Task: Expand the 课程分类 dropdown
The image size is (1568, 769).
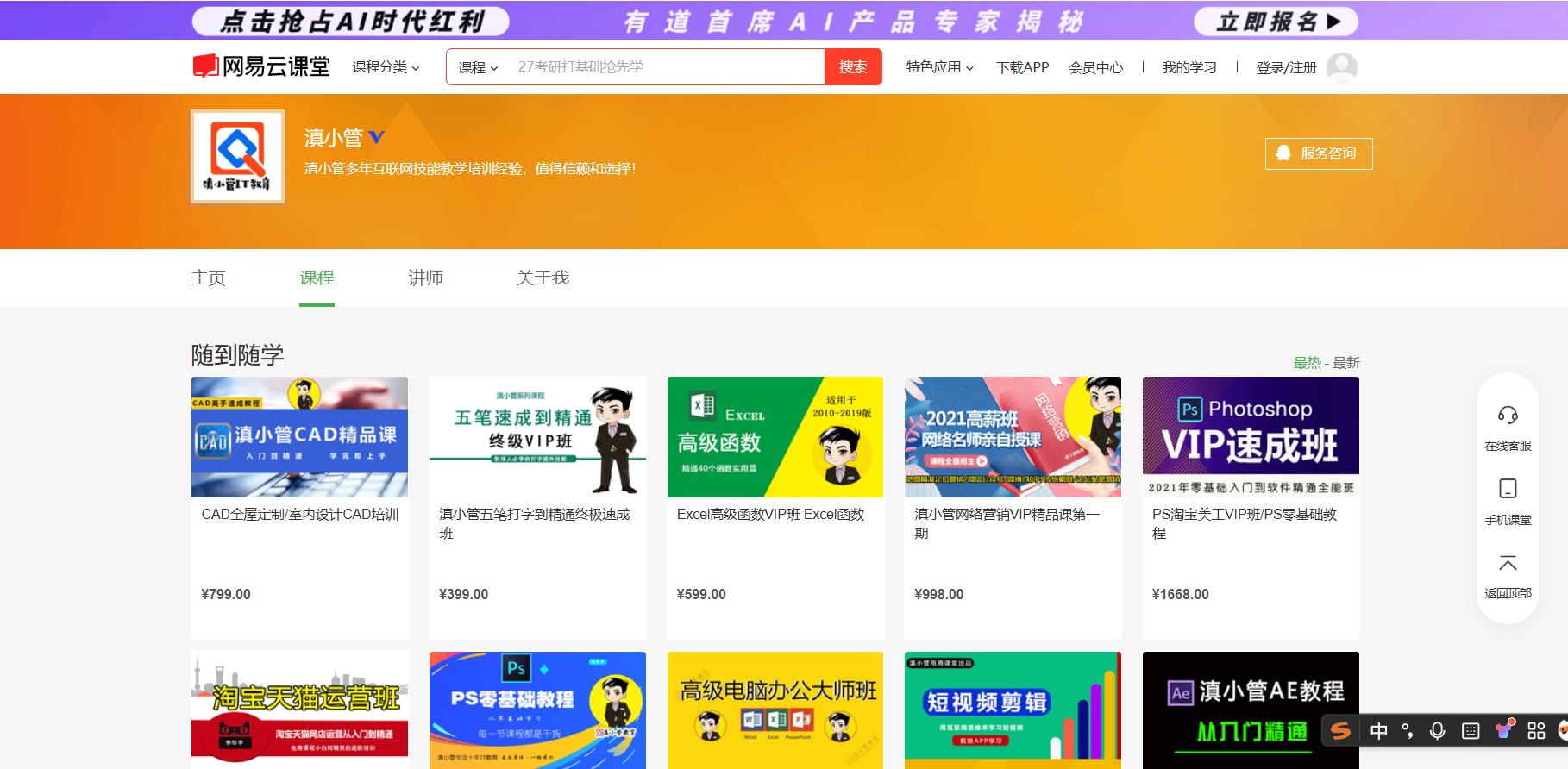Action: (386, 67)
